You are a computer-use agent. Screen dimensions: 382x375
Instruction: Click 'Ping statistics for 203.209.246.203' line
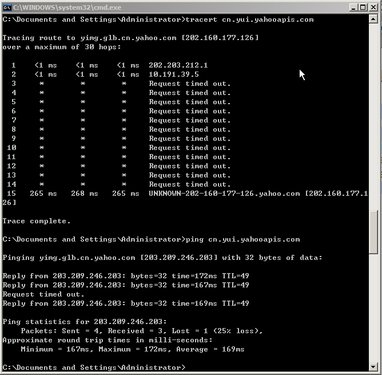(x=85, y=322)
